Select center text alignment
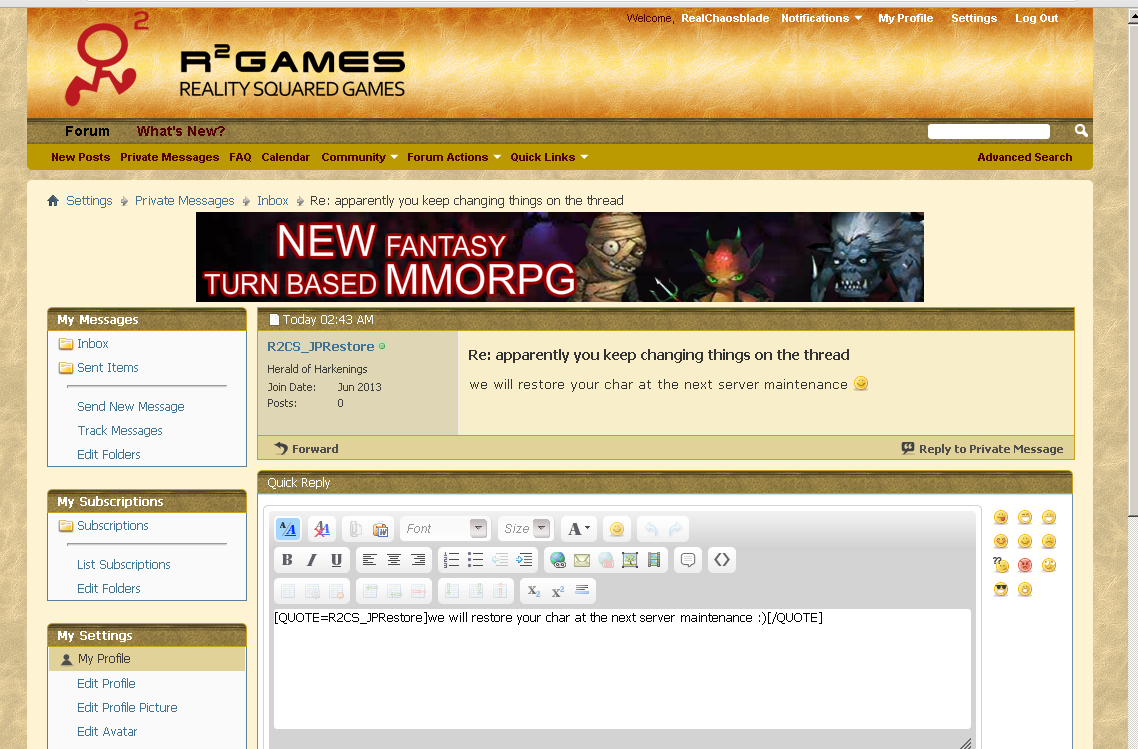 coord(394,560)
